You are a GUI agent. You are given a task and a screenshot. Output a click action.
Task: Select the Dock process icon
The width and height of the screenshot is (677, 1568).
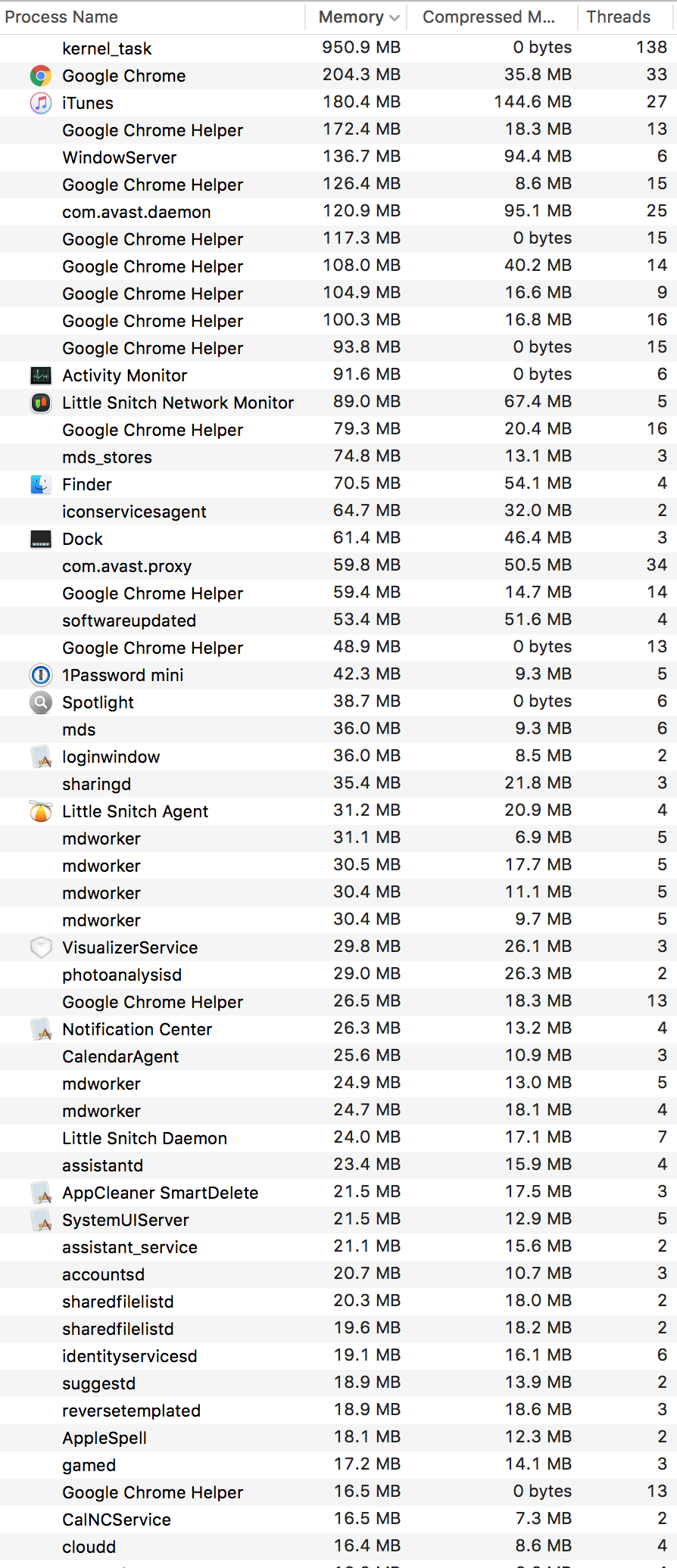(x=41, y=539)
